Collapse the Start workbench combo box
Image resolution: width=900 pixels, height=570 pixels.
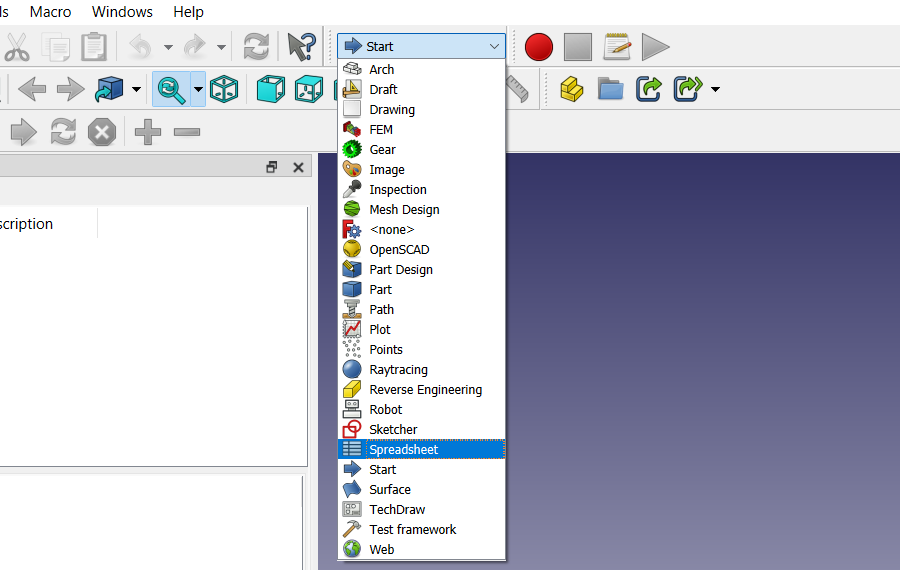click(421, 46)
